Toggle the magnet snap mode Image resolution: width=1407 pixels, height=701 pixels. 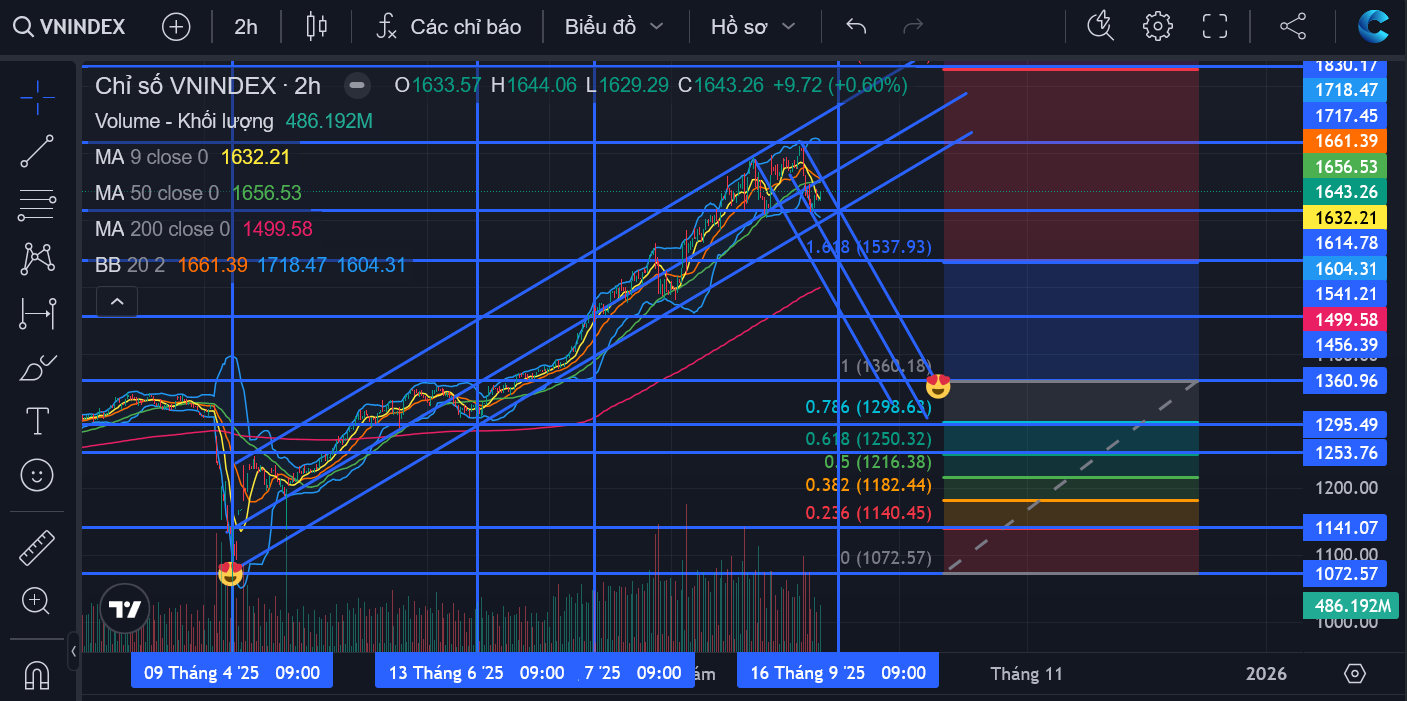[37, 675]
